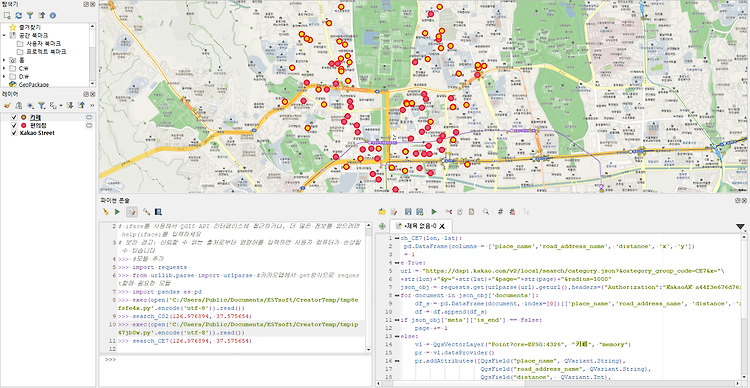Open manage map themes icon
Image resolution: width=750 pixels, height=388 pixels.
(30, 105)
